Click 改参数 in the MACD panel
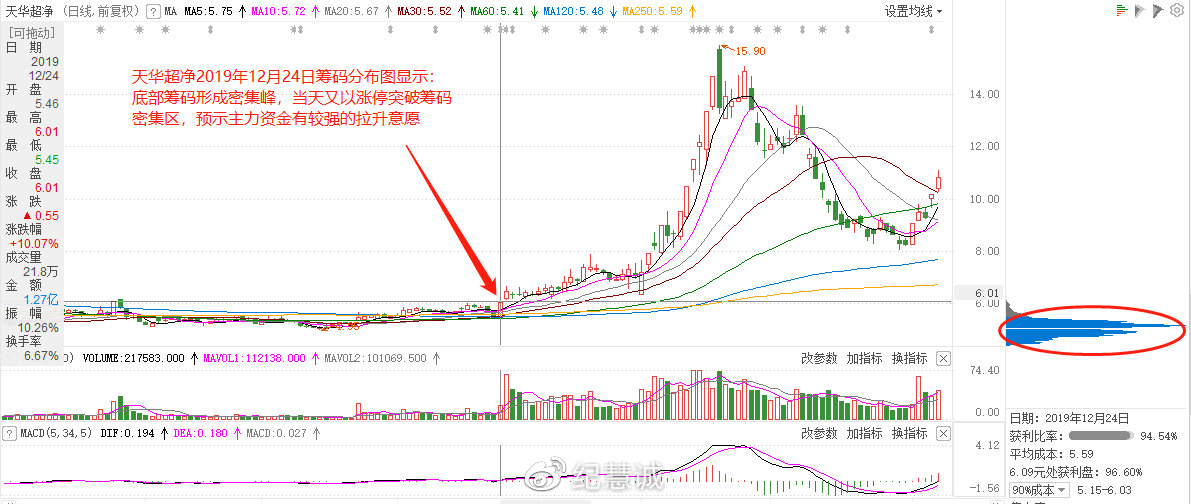 tap(820, 433)
